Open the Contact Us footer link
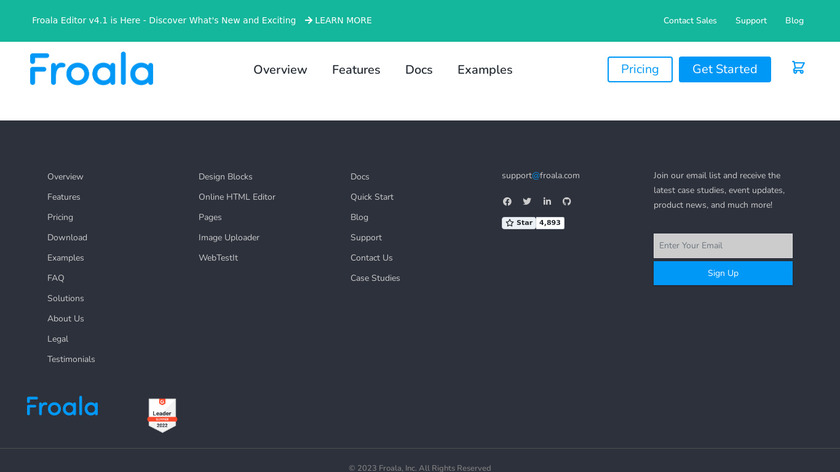This screenshot has height=472, width=840. (x=371, y=258)
